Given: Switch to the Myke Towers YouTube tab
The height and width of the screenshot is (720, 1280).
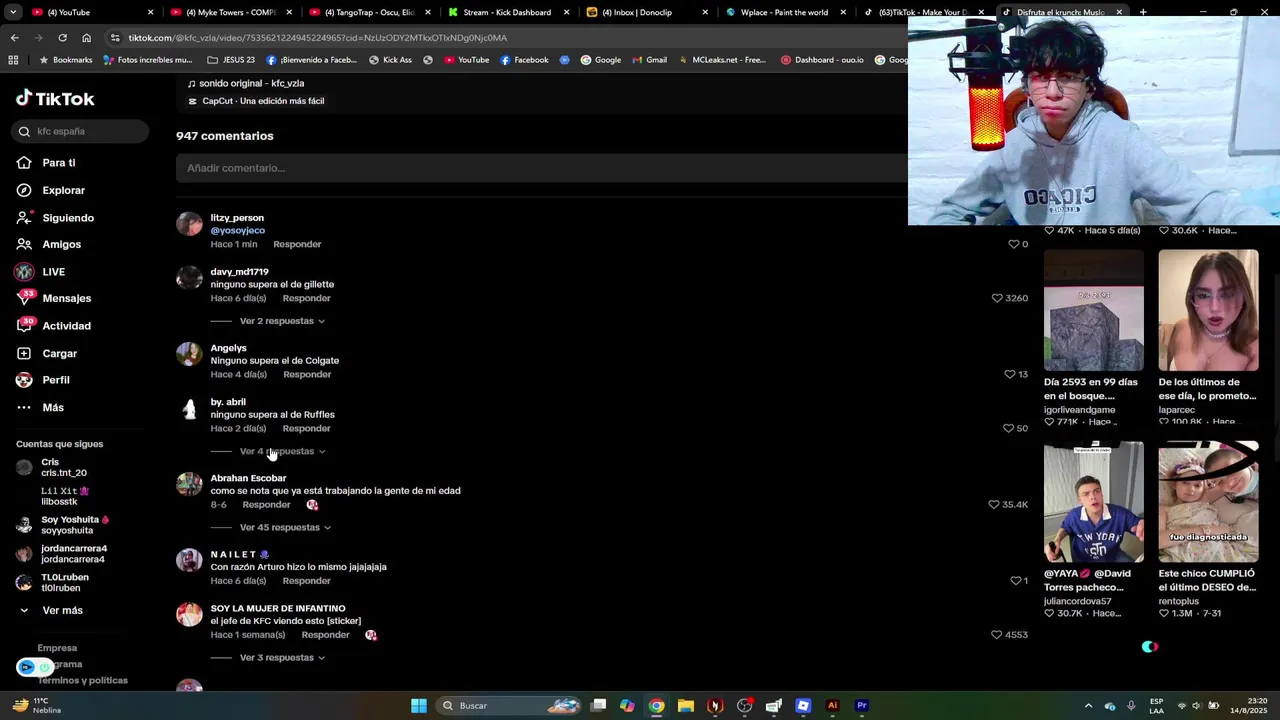Looking at the screenshot, I should (230, 12).
